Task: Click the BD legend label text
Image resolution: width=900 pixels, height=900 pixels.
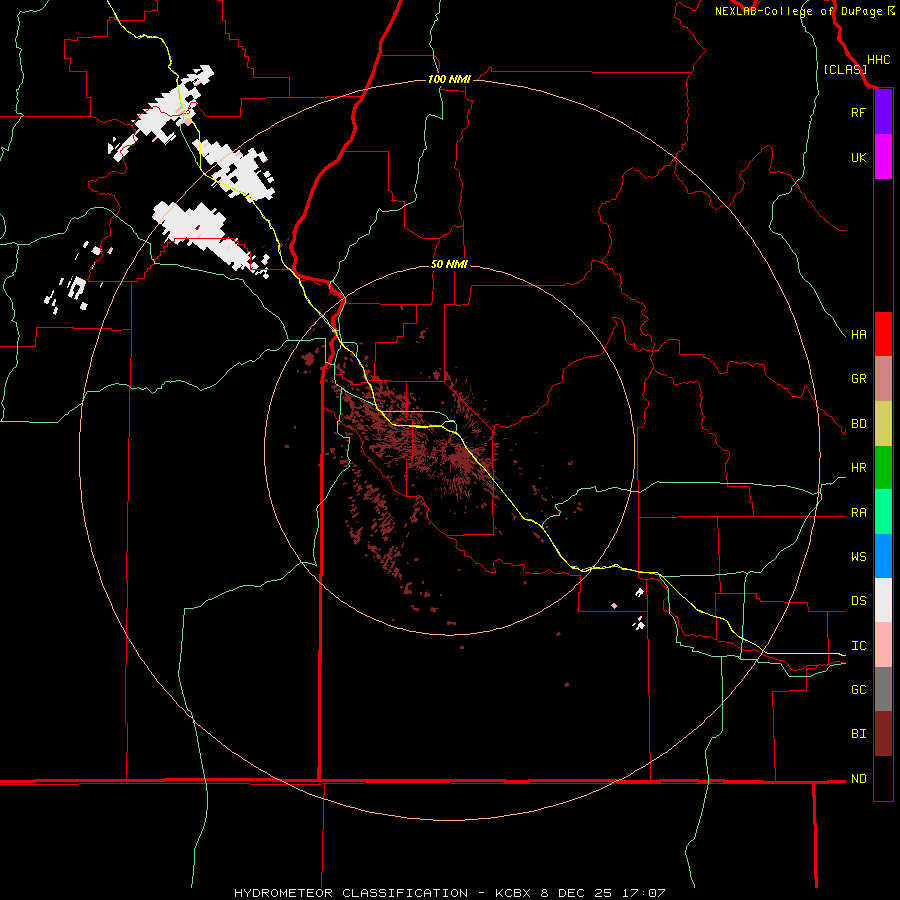Action: click(x=858, y=424)
